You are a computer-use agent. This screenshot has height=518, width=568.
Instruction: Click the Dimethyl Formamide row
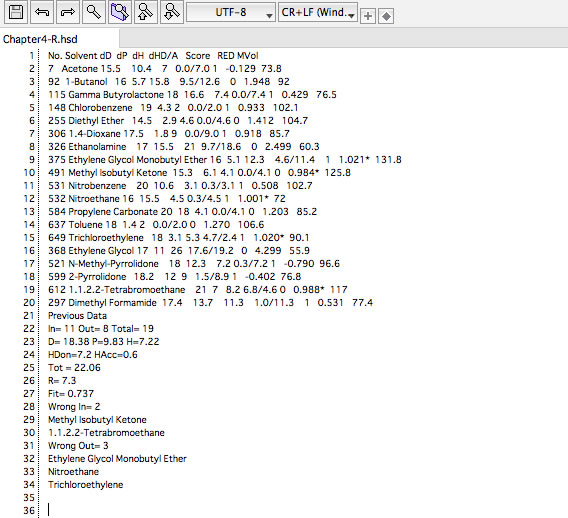pyautogui.click(x=210, y=302)
